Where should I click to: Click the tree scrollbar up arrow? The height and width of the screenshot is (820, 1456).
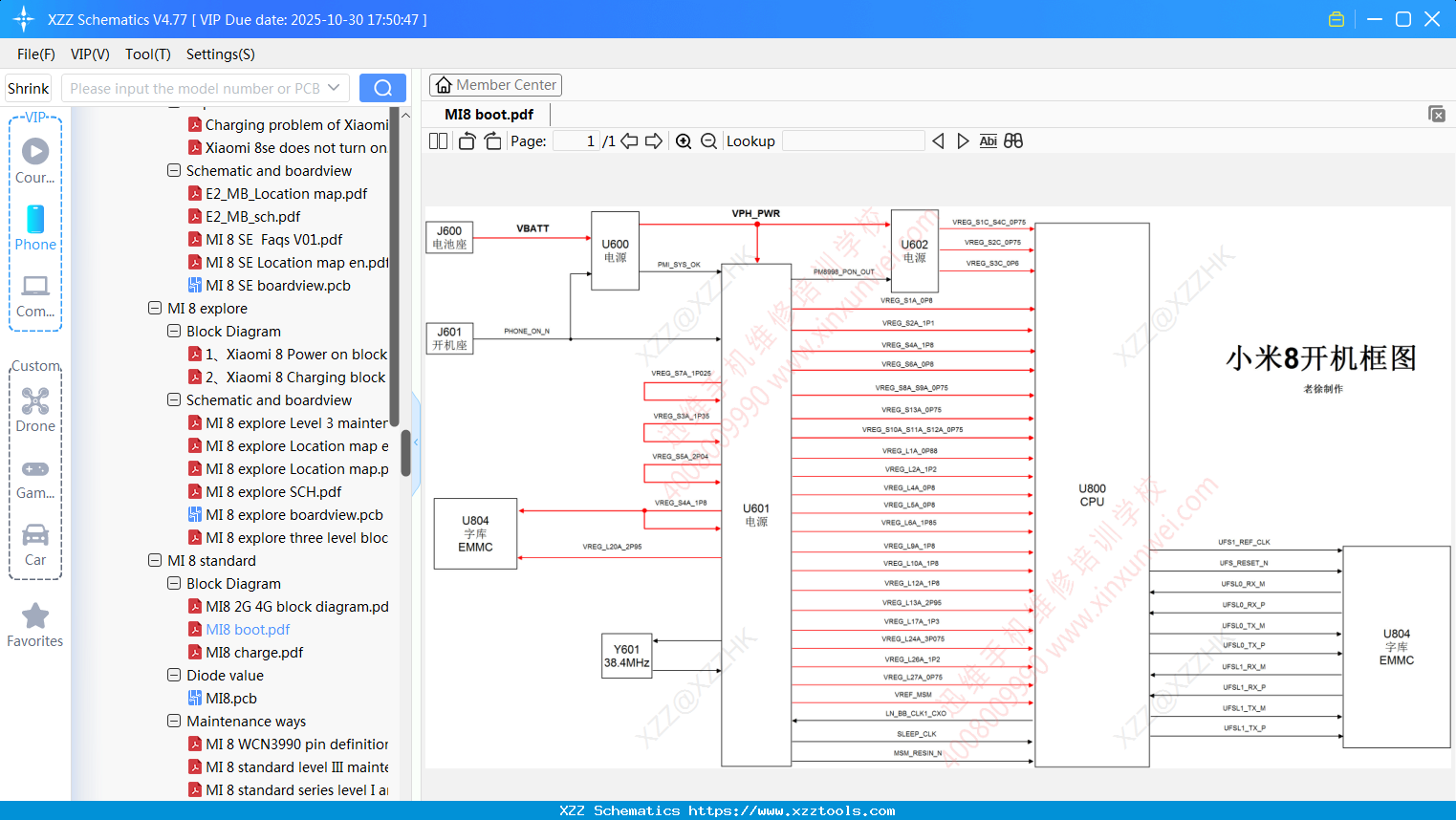[x=405, y=115]
